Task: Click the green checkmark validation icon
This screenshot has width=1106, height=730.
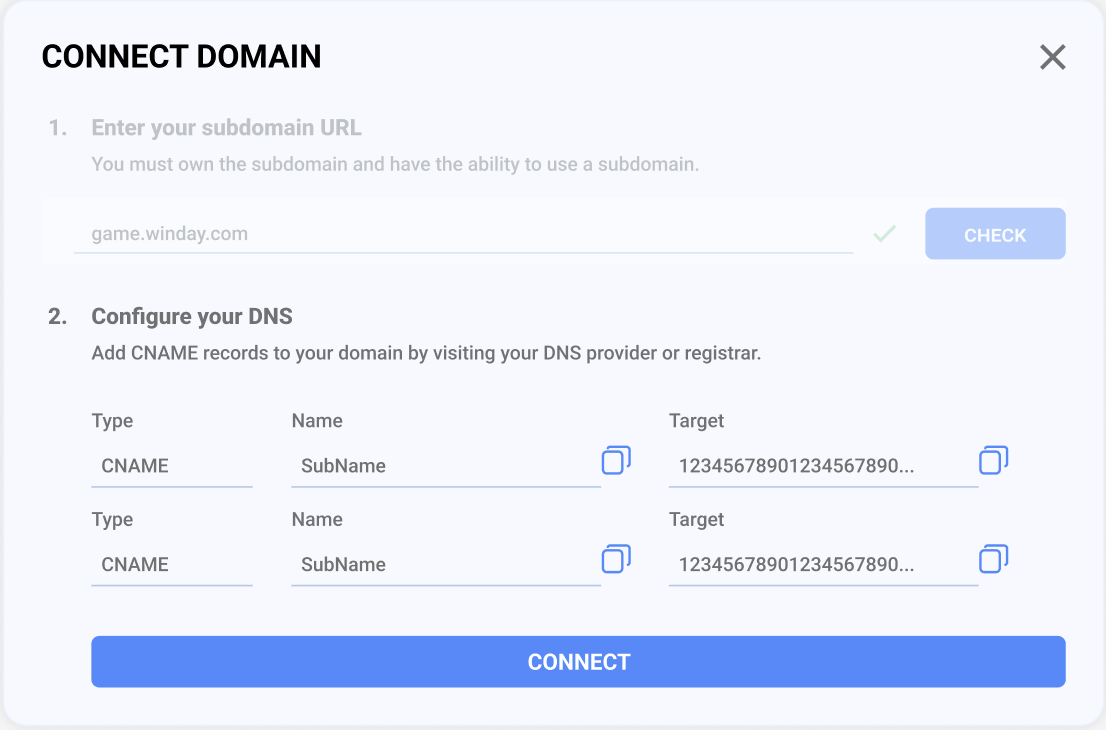Action: coord(885,233)
